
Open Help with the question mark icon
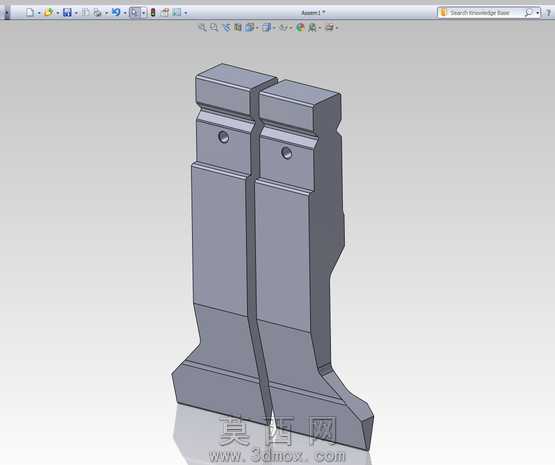click(549, 13)
